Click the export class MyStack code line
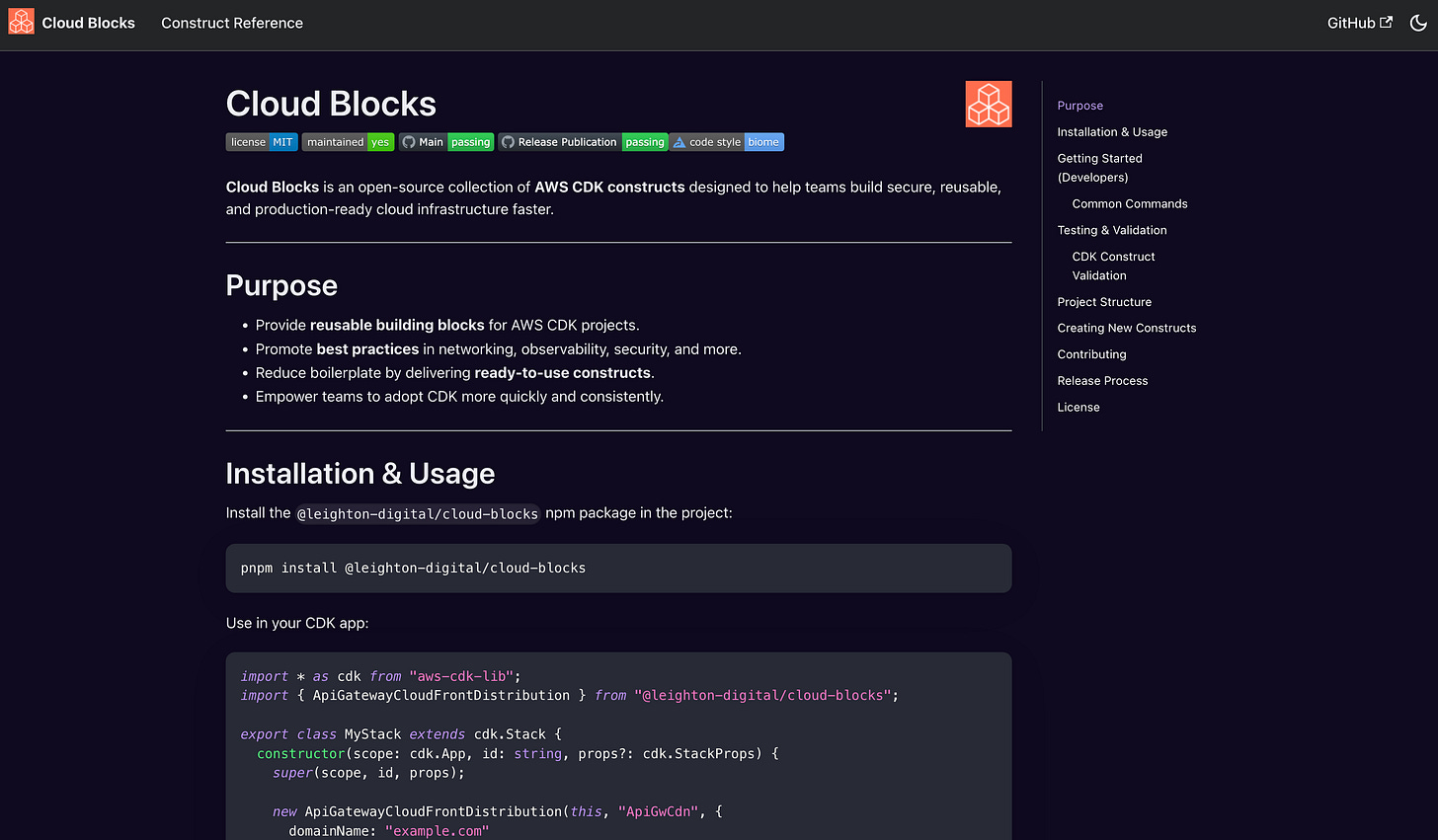Image resolution: width=1438 pixels, height=840 pixels. click(x=401, y=734)
